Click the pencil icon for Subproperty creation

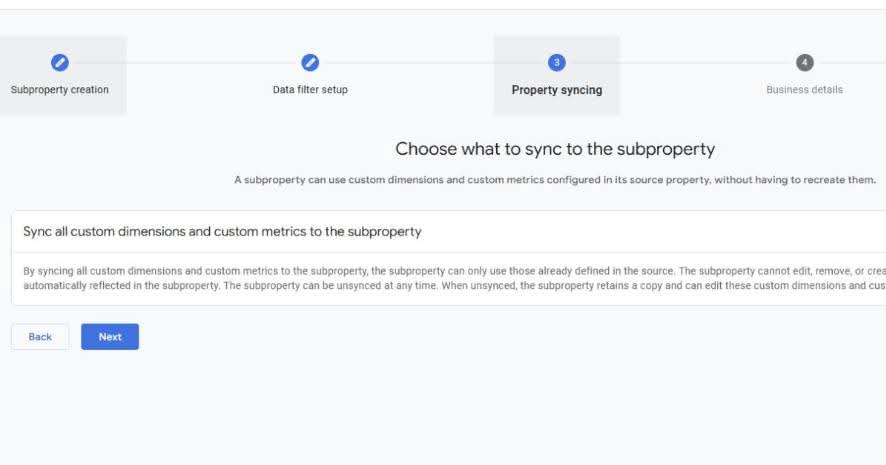click(x=60, y=63)
